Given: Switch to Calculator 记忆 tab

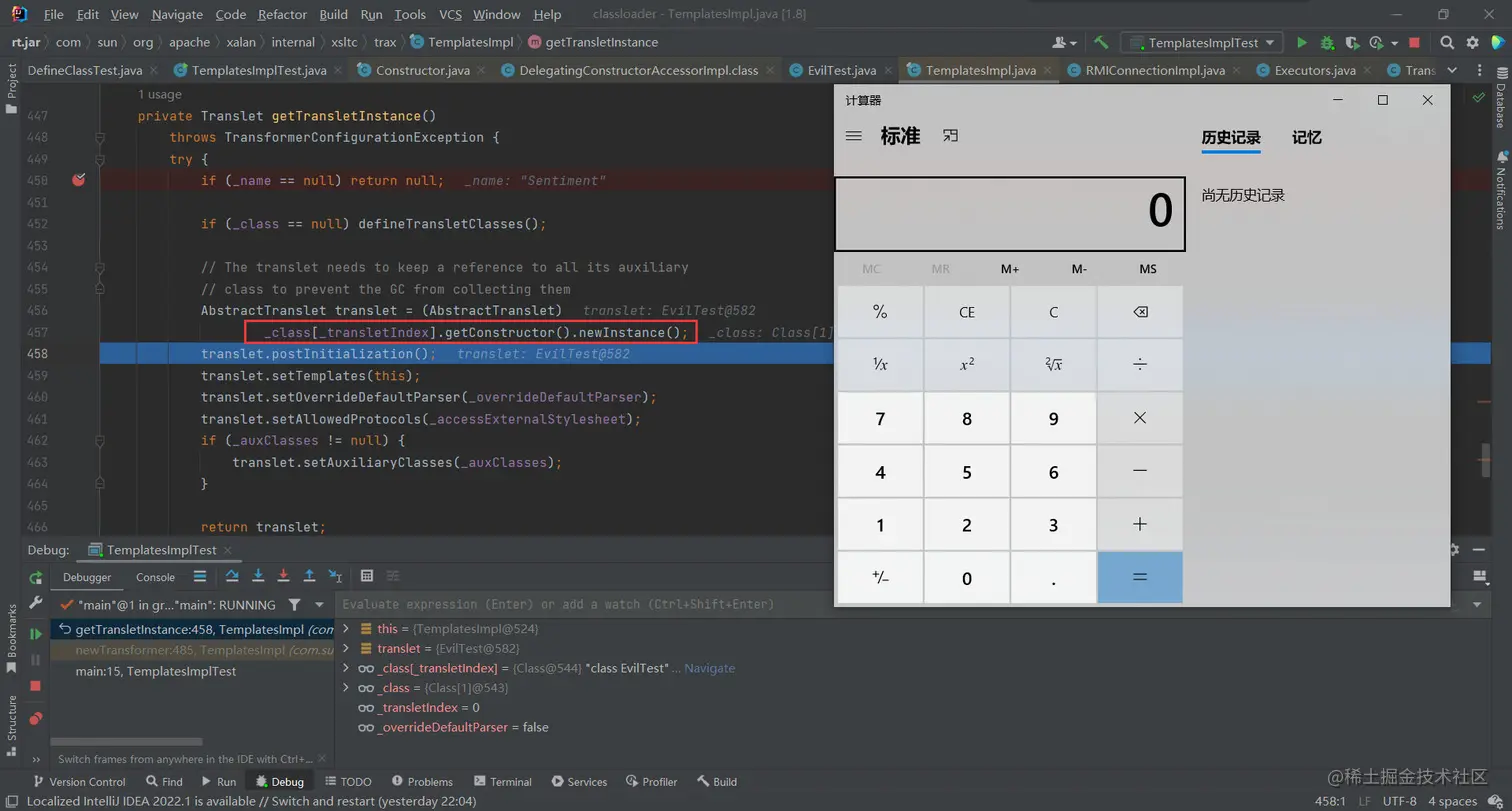Looking at the screenshot, I should tap(1306, 138).
